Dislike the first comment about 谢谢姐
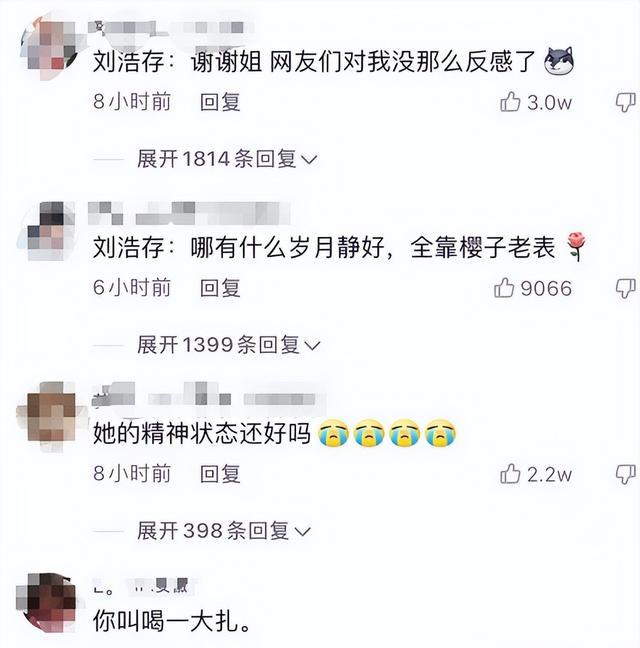Viewport: 640px width, 648px height. point(626,102)
